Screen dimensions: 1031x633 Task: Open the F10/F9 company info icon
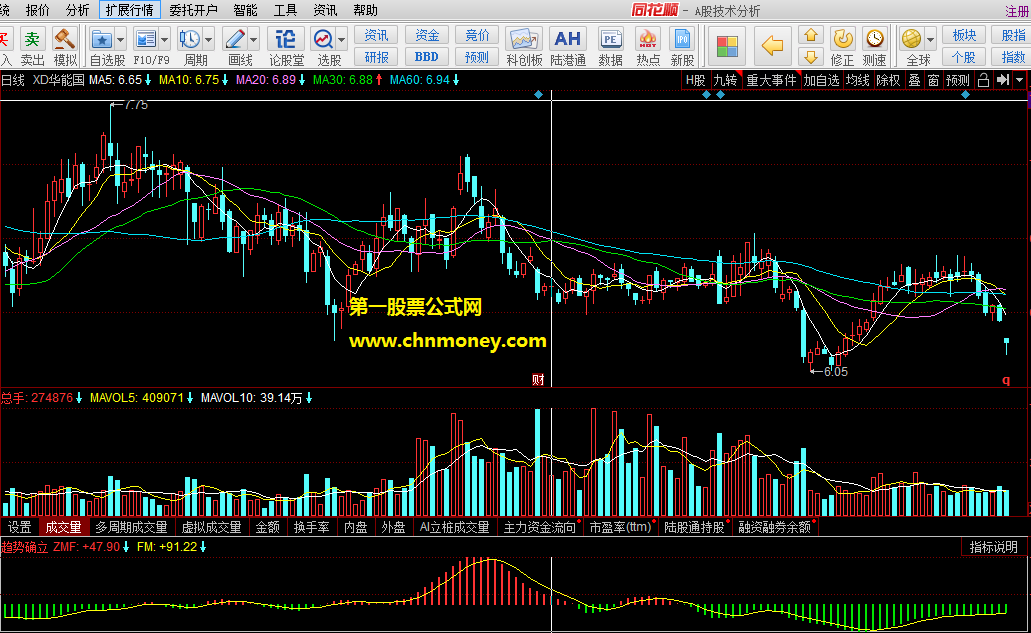[x=145, y=39]
